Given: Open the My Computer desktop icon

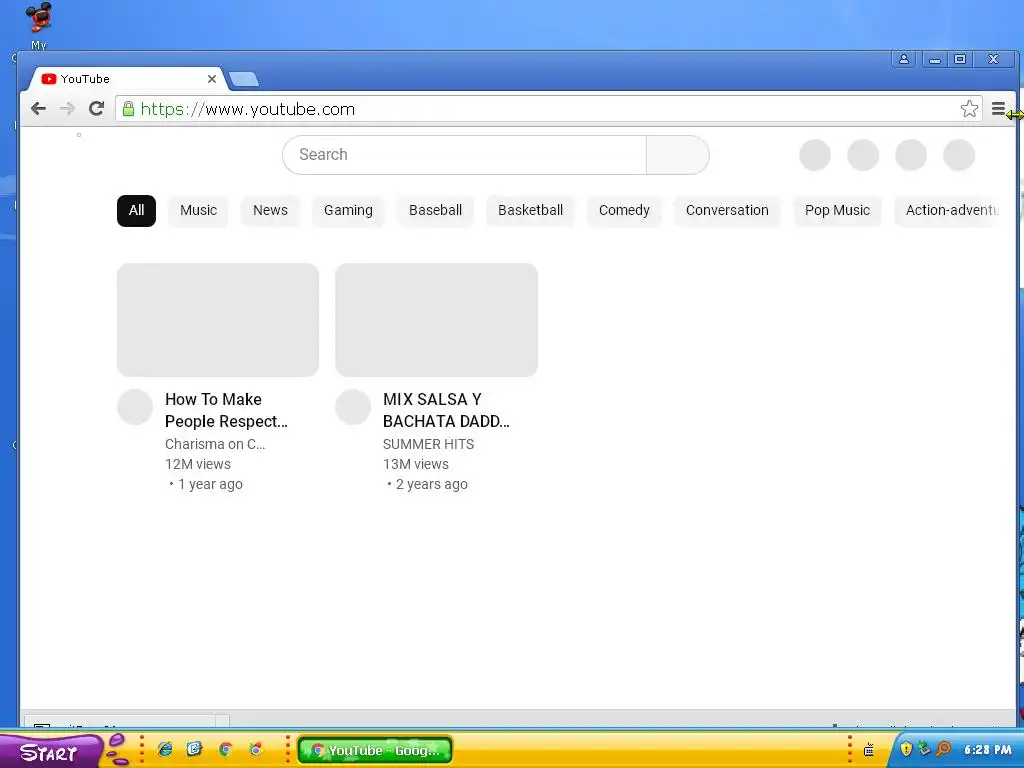Looking at the screenshot, I should (x=39, y=25).
